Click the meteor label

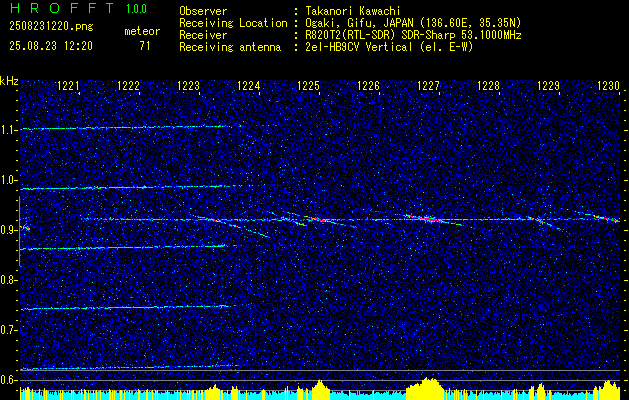point(142,31)
